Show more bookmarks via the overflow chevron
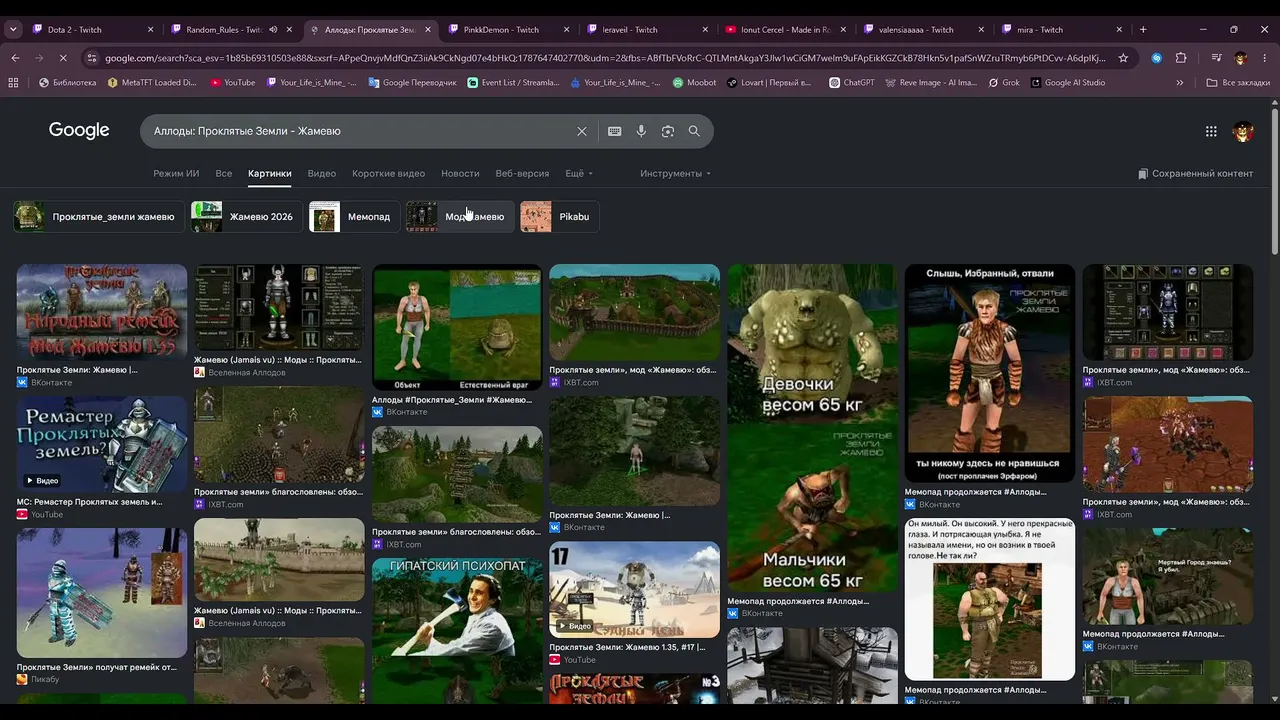1280x720 pixels. (x=1180, y=82)
